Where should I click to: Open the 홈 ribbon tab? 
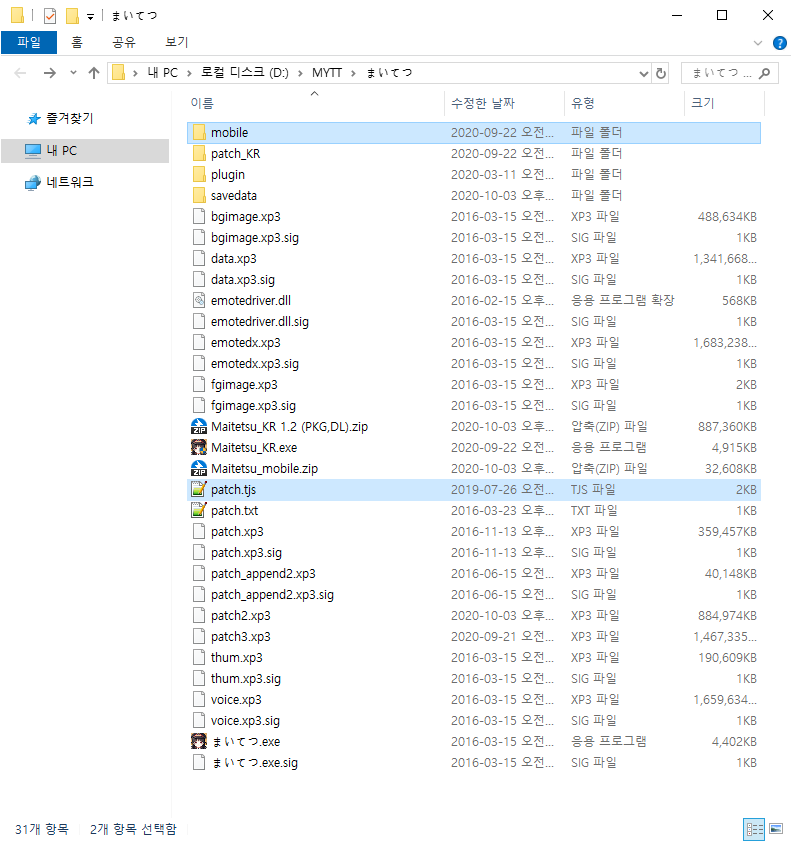77,42
